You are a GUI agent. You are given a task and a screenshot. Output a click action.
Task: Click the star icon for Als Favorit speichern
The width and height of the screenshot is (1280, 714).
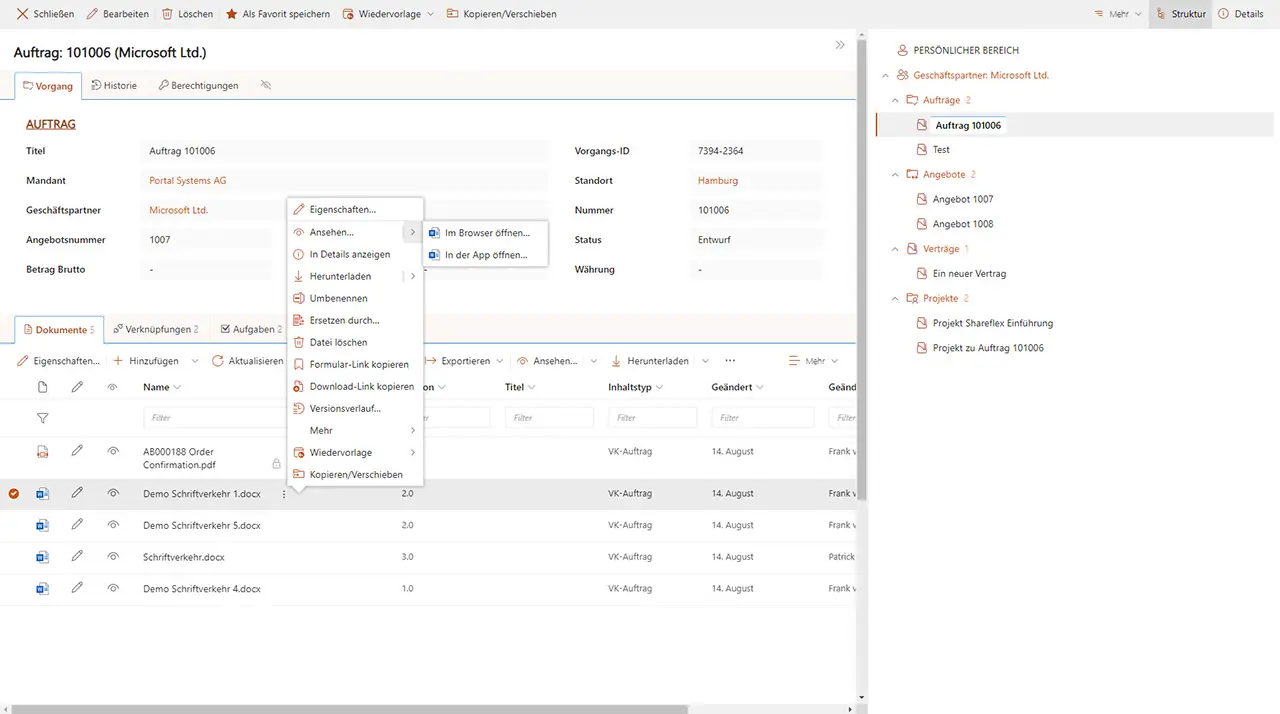click(x=231, y=14)
